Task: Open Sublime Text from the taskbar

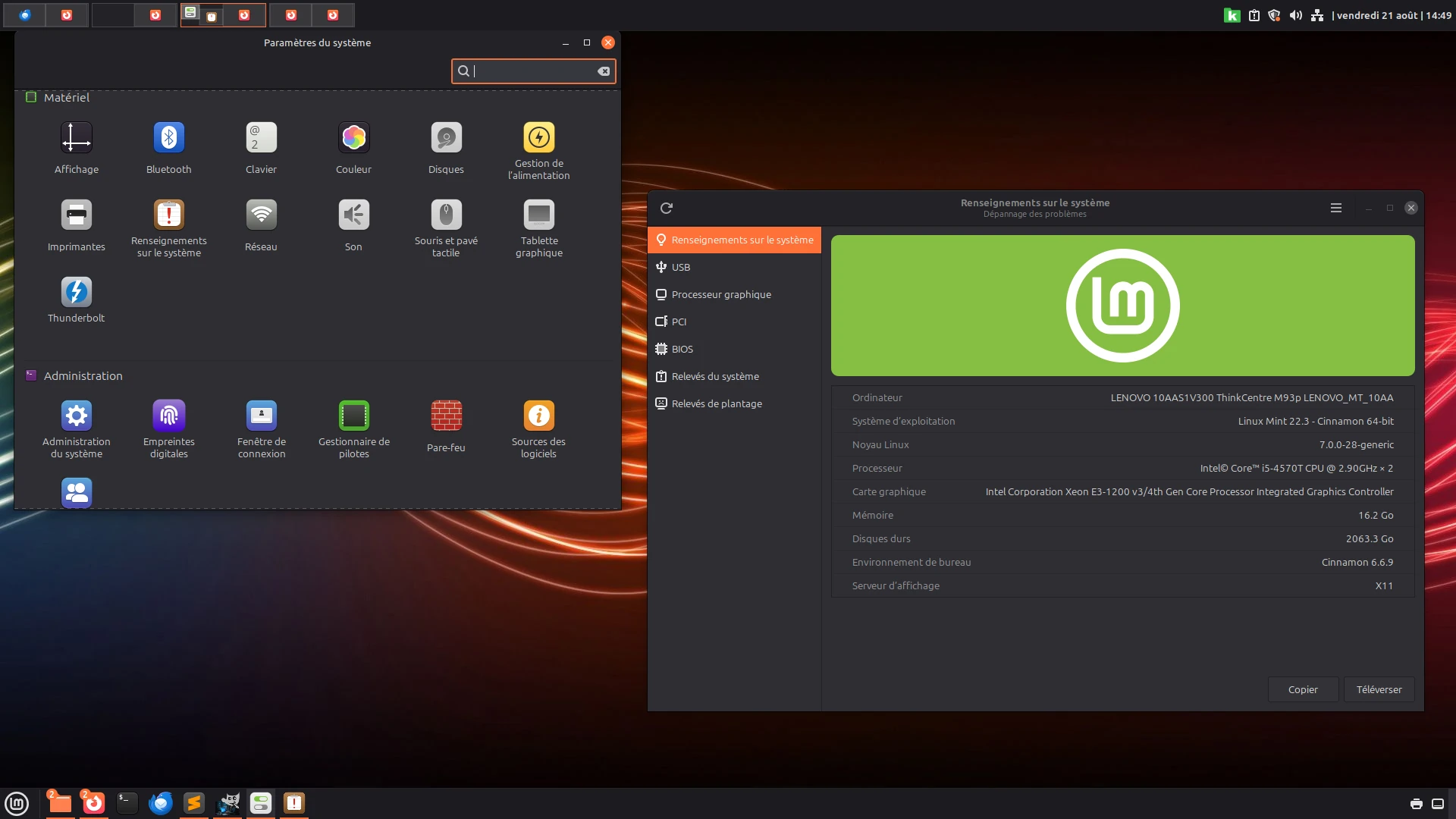Action: [193, 803]
